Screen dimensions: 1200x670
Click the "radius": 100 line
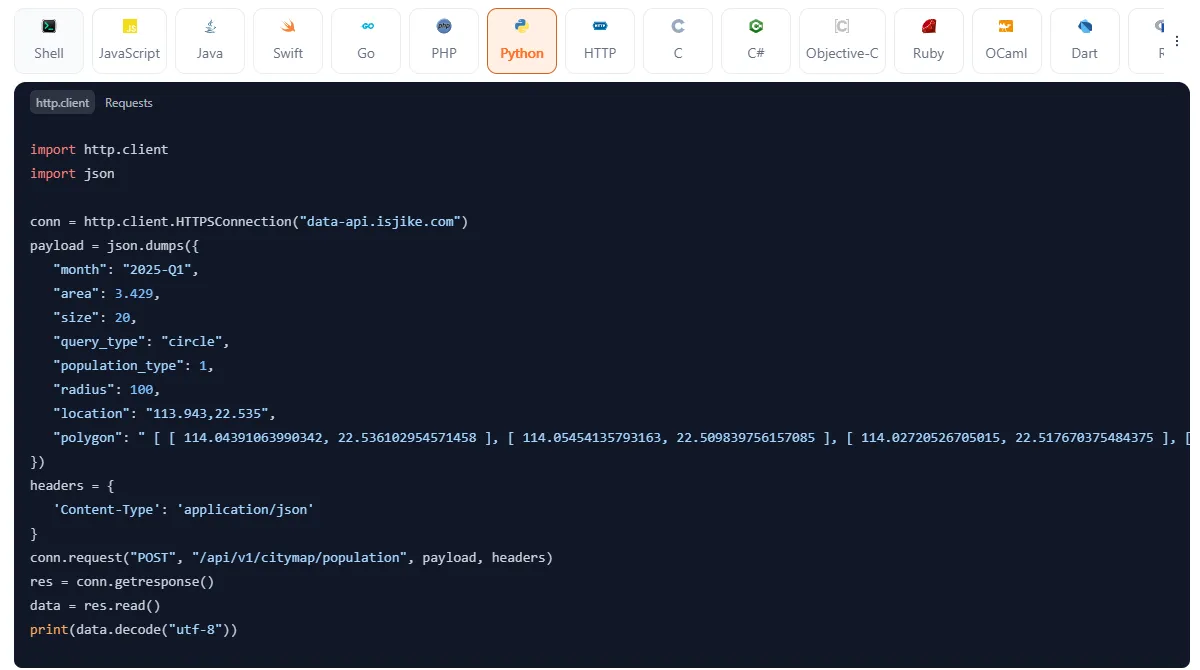coord(107,389)
